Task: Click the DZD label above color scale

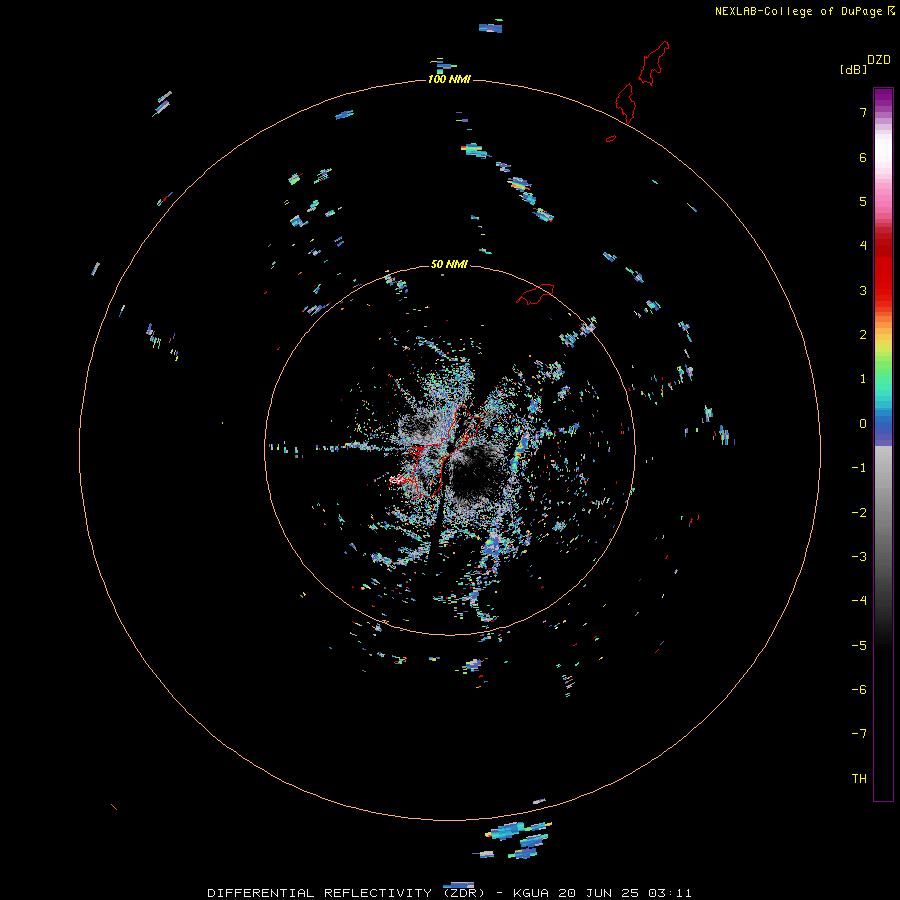Action: click(x=878, y=60)
